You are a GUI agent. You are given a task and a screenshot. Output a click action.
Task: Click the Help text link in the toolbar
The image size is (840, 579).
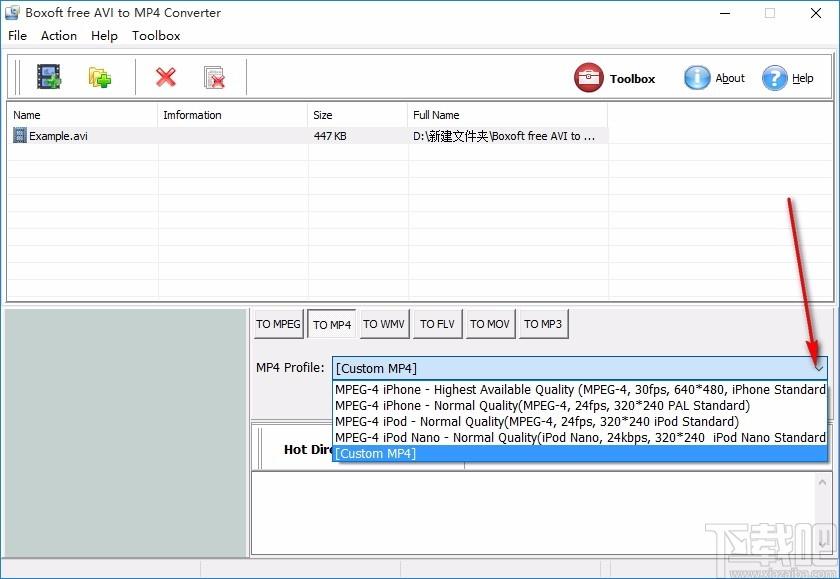pos(802,78)
